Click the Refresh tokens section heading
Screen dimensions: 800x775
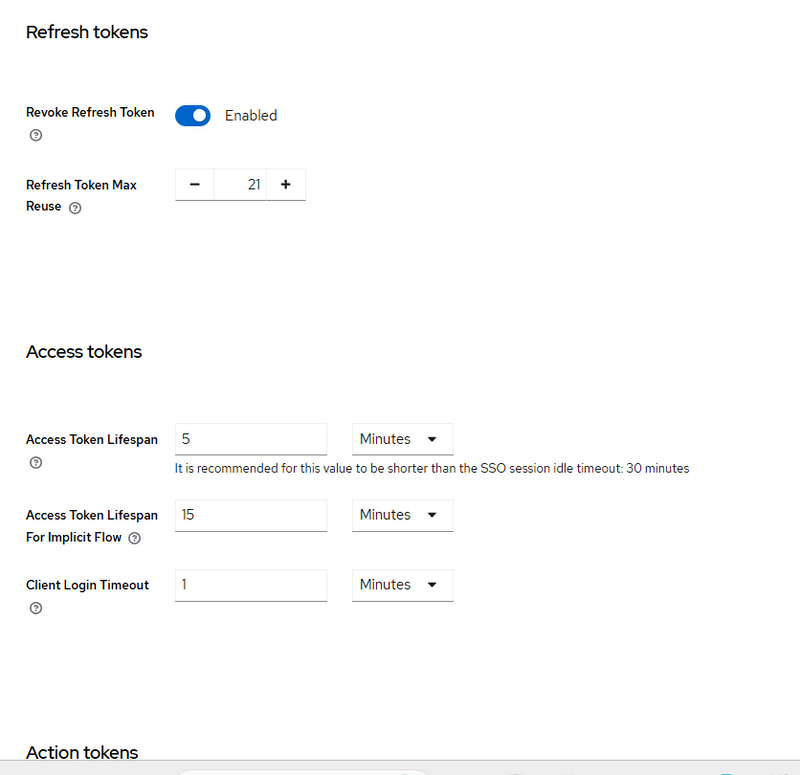(x=87, y=32)
